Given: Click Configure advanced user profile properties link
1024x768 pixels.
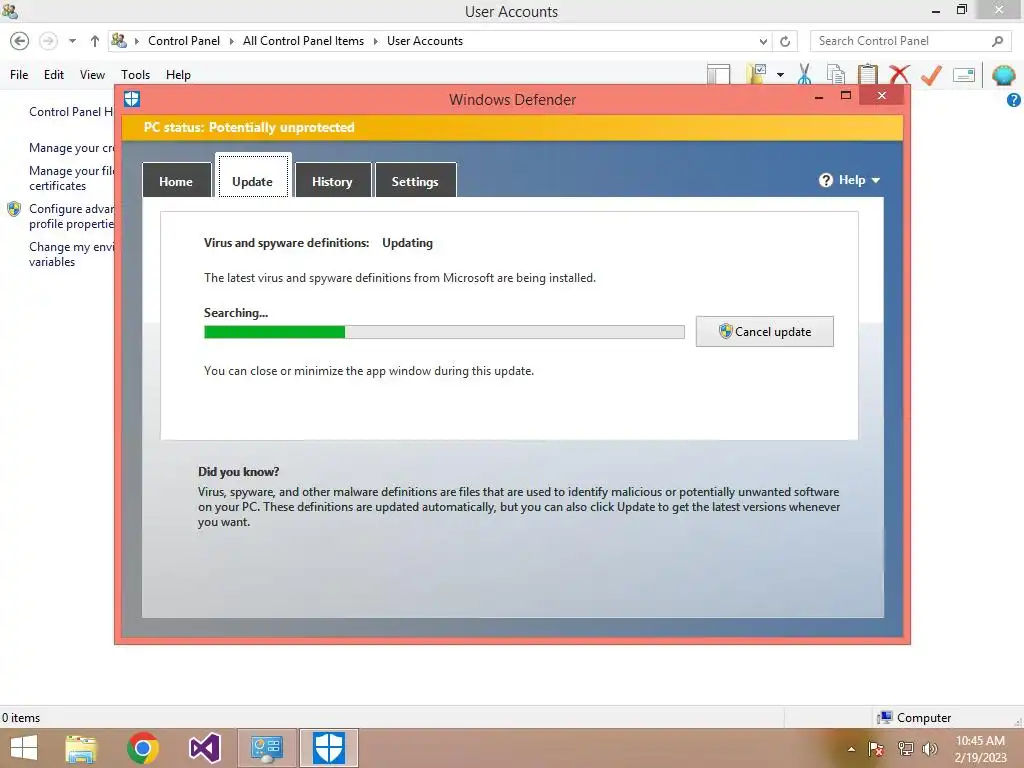Looking at the screenshot, I should (71, 216).
